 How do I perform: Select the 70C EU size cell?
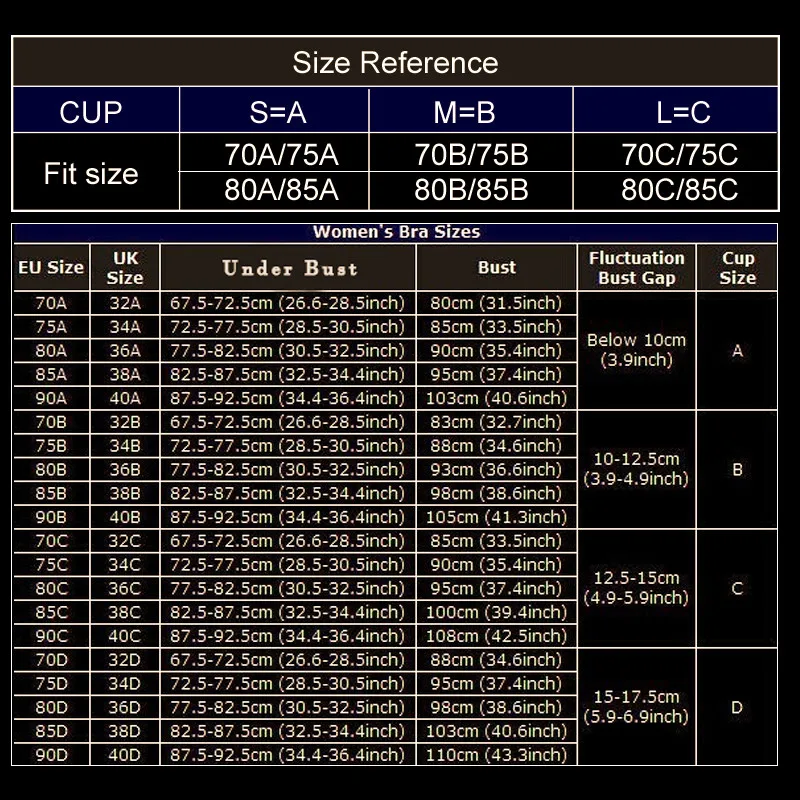tap(51, 541)
